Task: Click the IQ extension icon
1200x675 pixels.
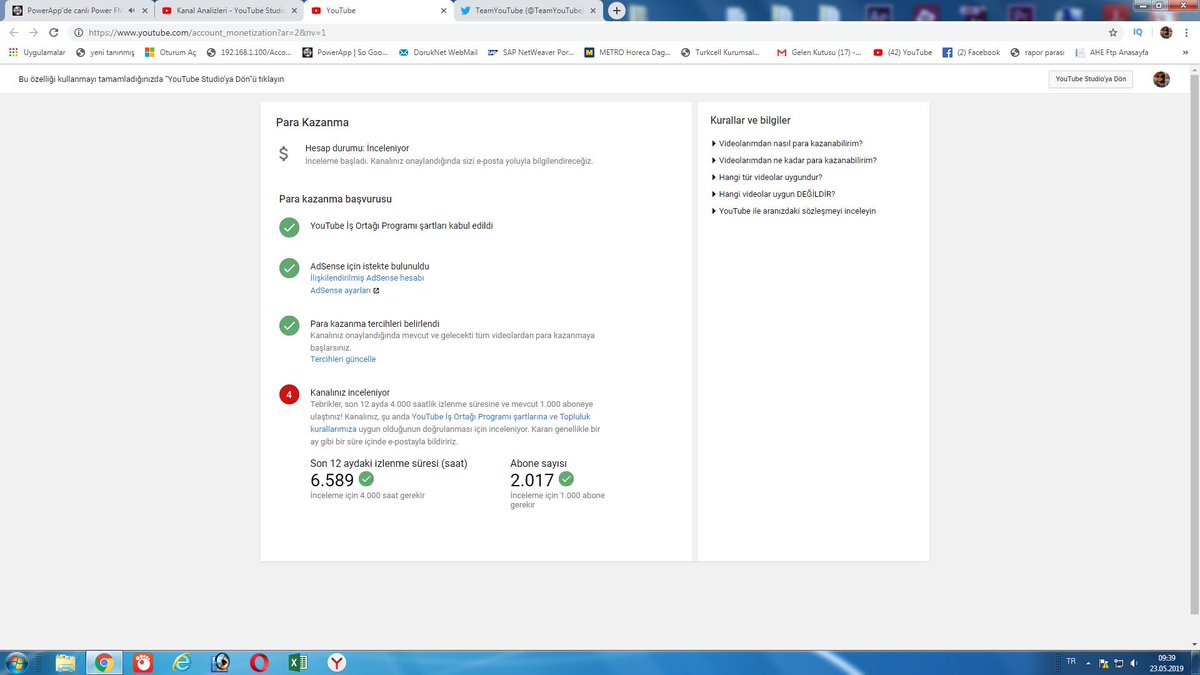Action: [x=1138, y=32]
